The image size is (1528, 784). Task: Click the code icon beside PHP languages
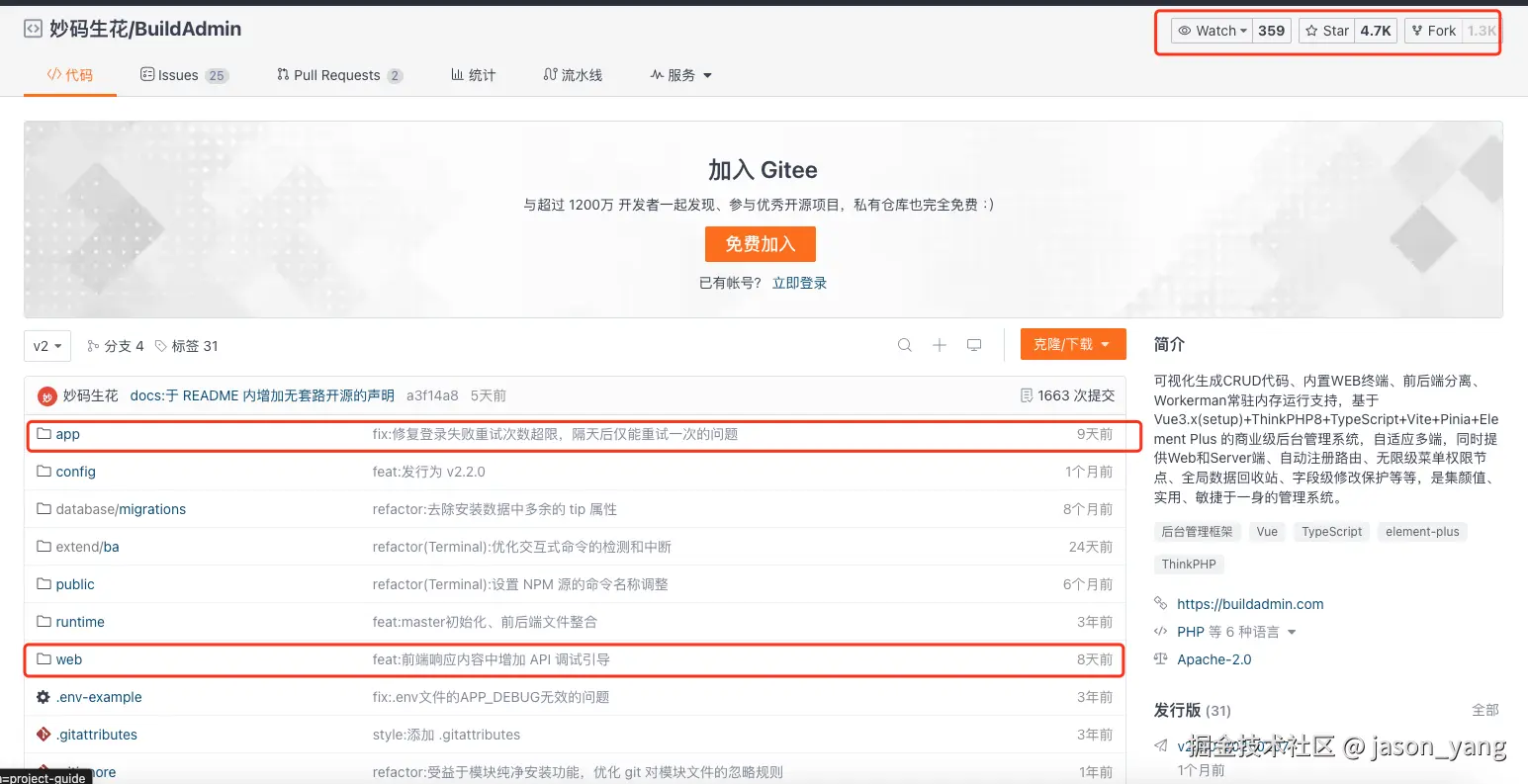tap(1161, 632)
